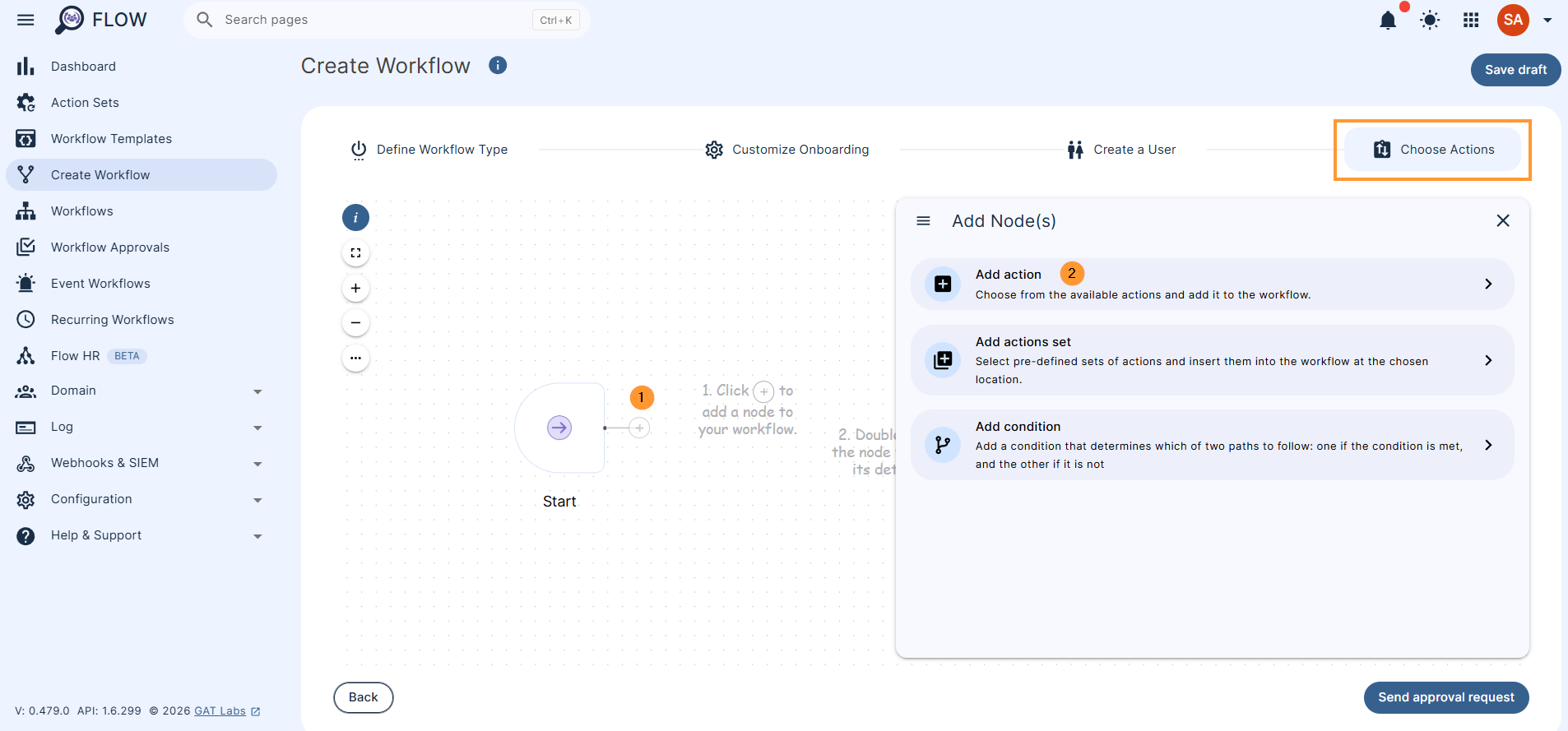Open the notifications bell
This screenshot has width=1568, height=731.
click(x=1388, y=20)
